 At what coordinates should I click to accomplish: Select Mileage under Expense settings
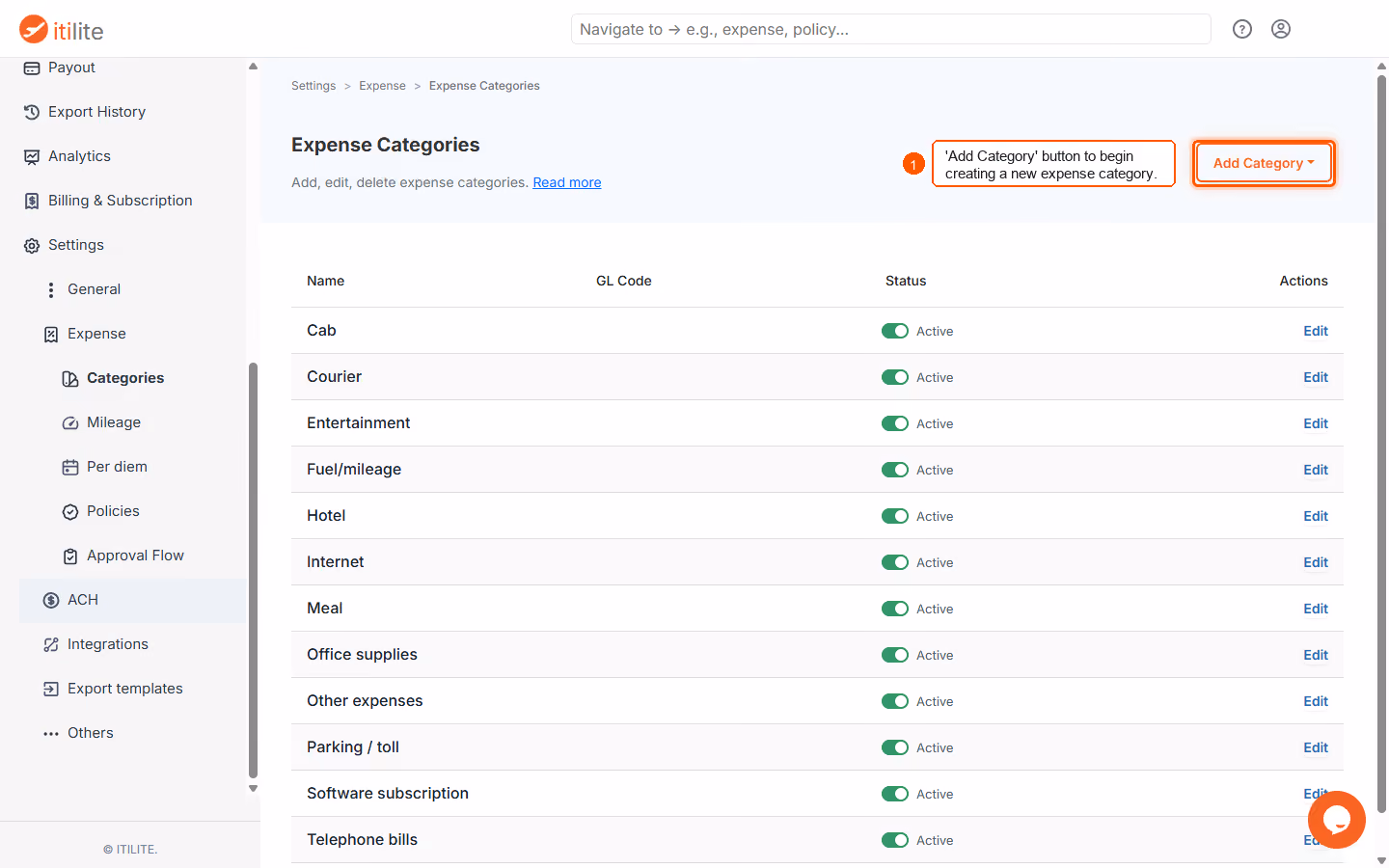pos(114,422)
